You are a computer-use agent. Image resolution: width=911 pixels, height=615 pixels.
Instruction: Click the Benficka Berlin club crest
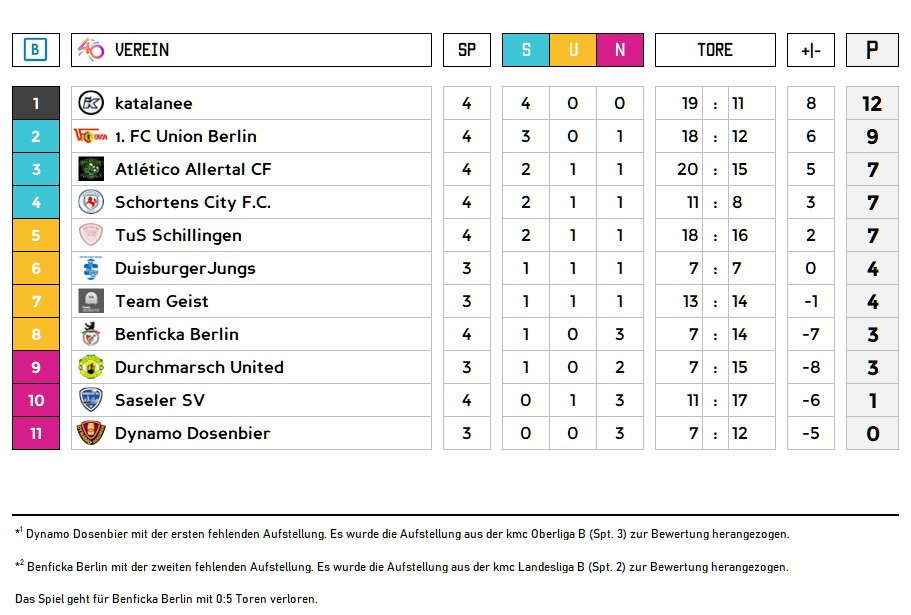[x=91, y=334]
